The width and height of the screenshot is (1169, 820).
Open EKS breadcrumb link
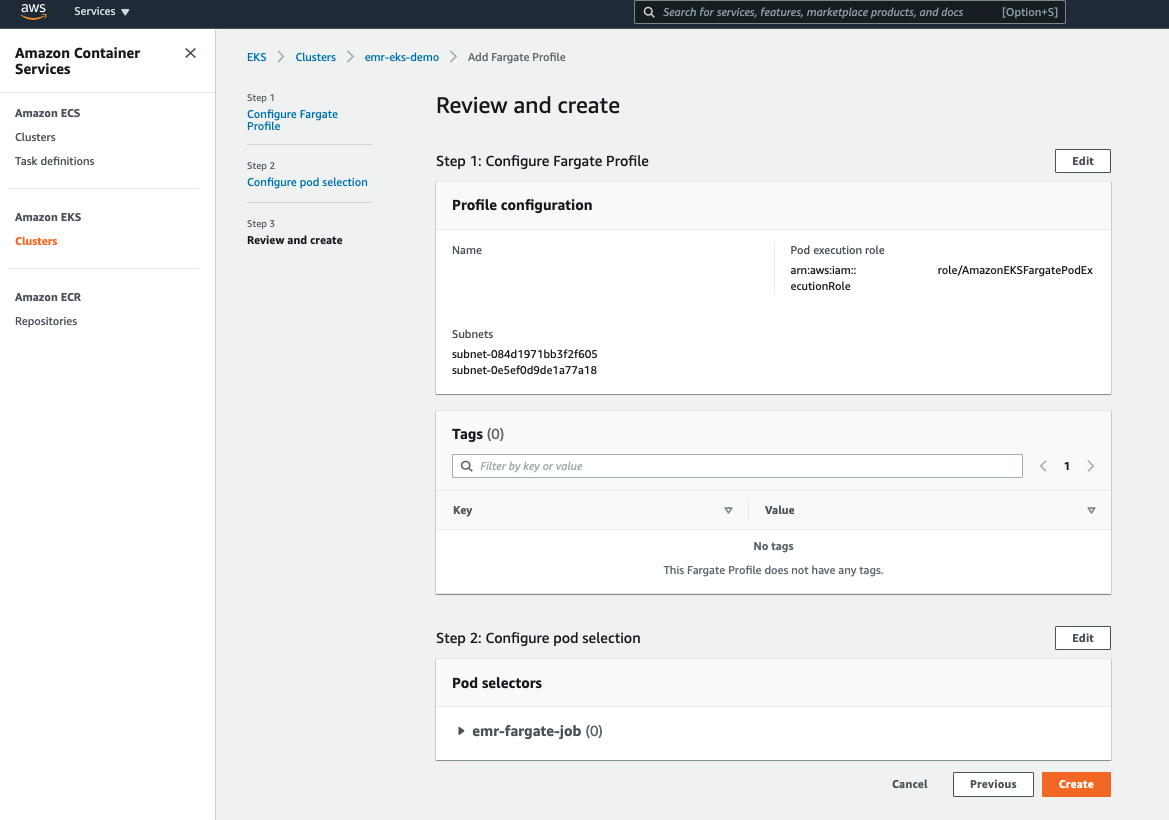coord(257,57)
